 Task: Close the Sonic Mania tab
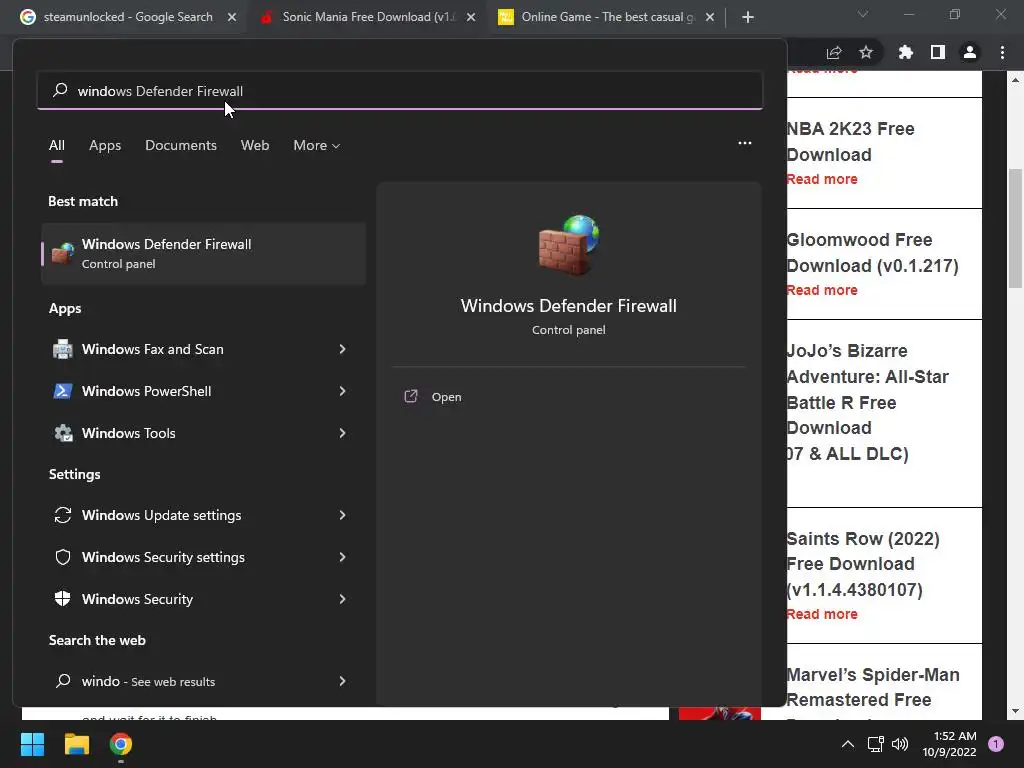[471, 17]
